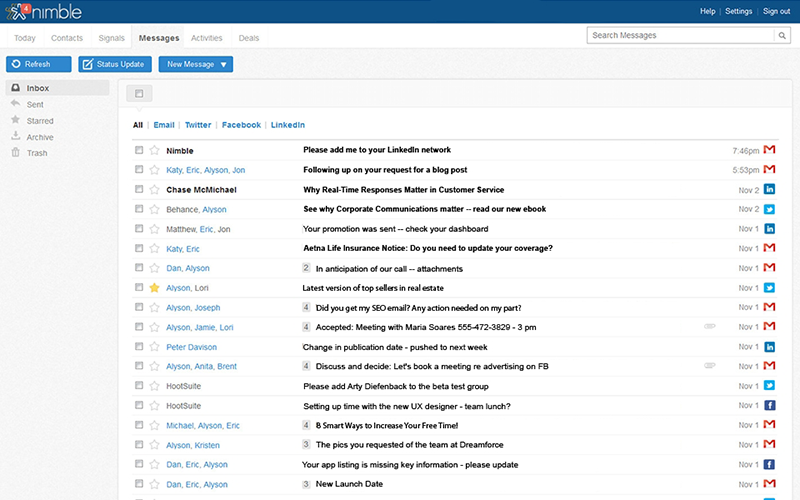Screen dimensions: 800x500
Task: Click attachment paperclip on Maria Soares meeting row
Action: [x=709, y=327]
